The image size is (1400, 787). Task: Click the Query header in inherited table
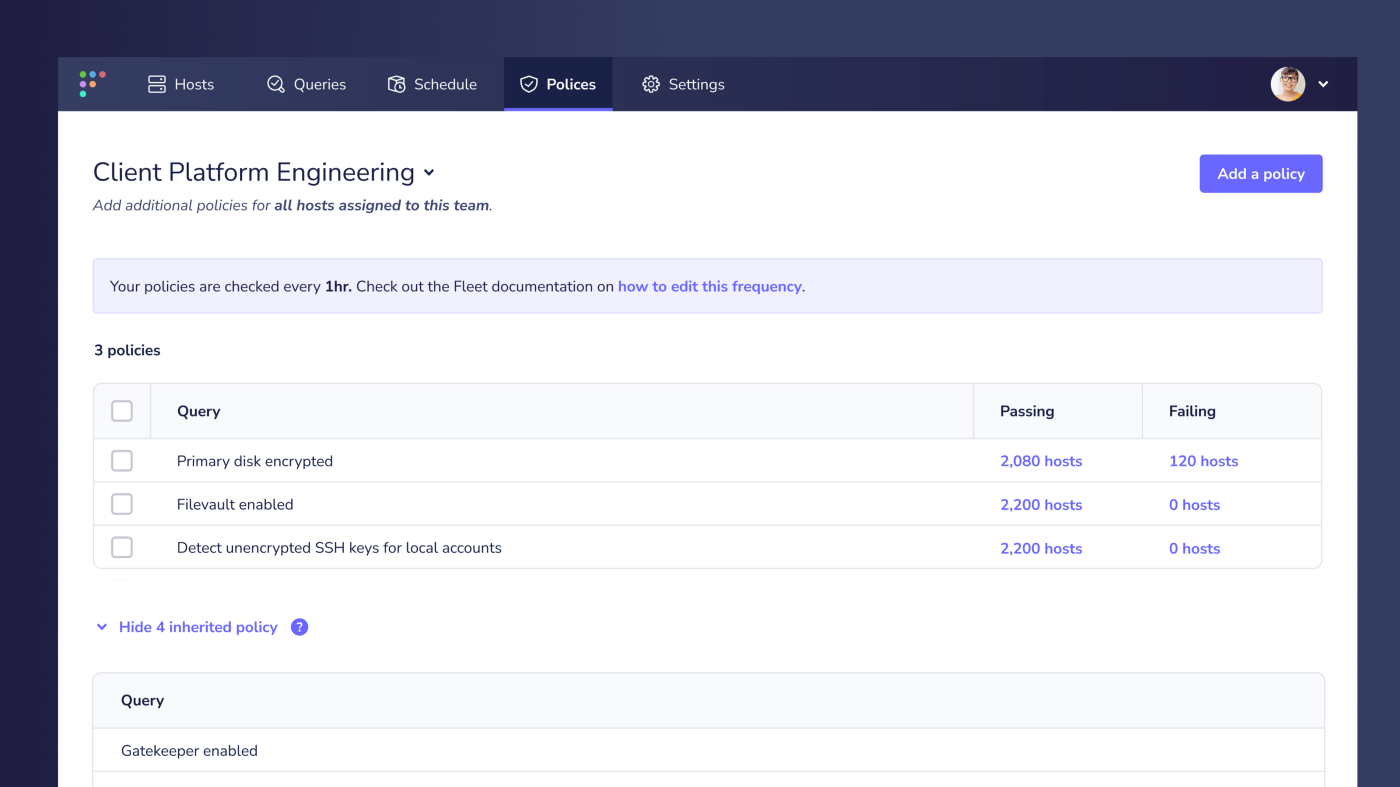pos(143,700)
